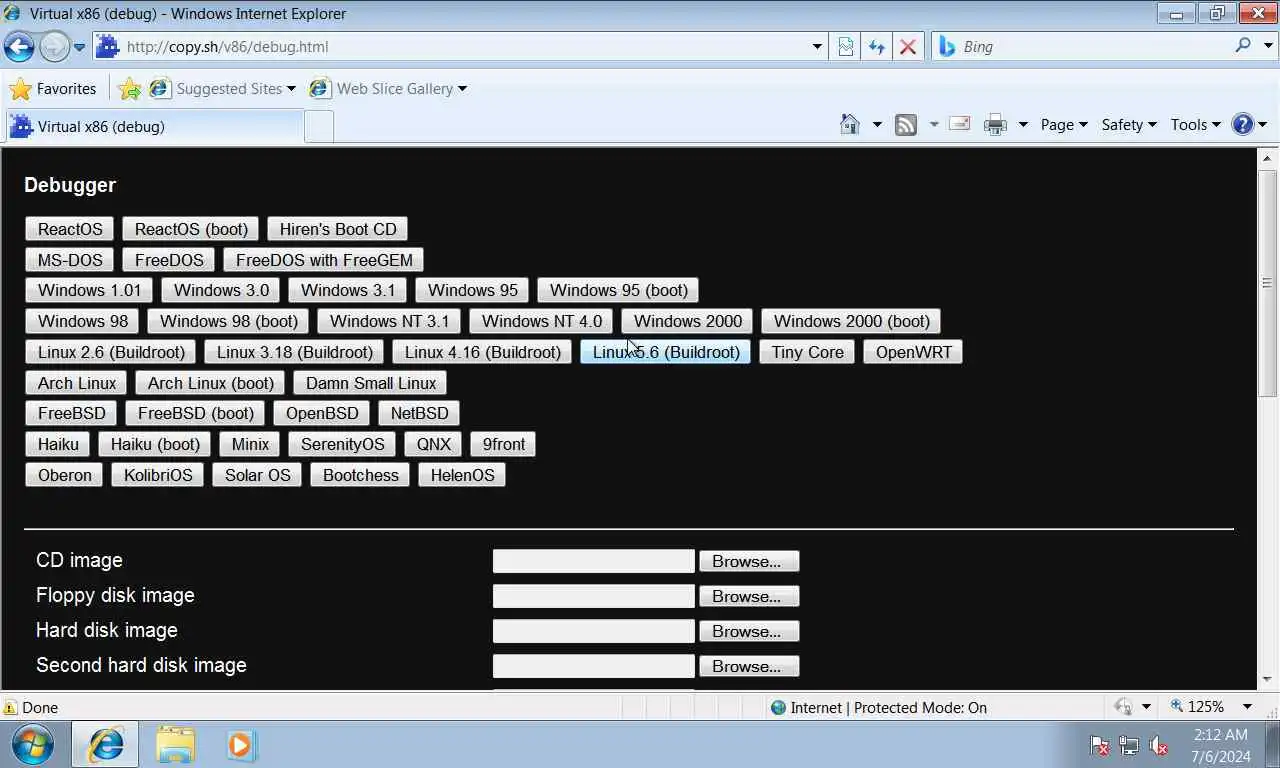Start KolibriOS
The image size is (1280, 768).
point(158,475)
